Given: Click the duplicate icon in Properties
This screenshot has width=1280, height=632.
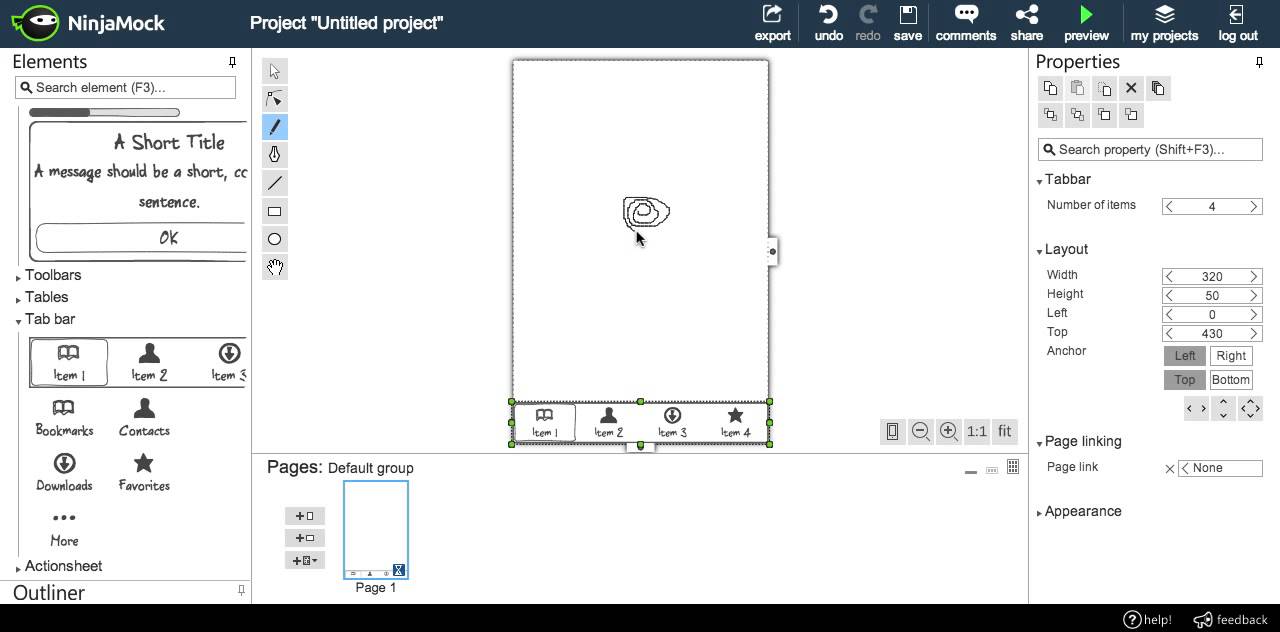Looking at the screenshot, I should [x=1104, y=88].
